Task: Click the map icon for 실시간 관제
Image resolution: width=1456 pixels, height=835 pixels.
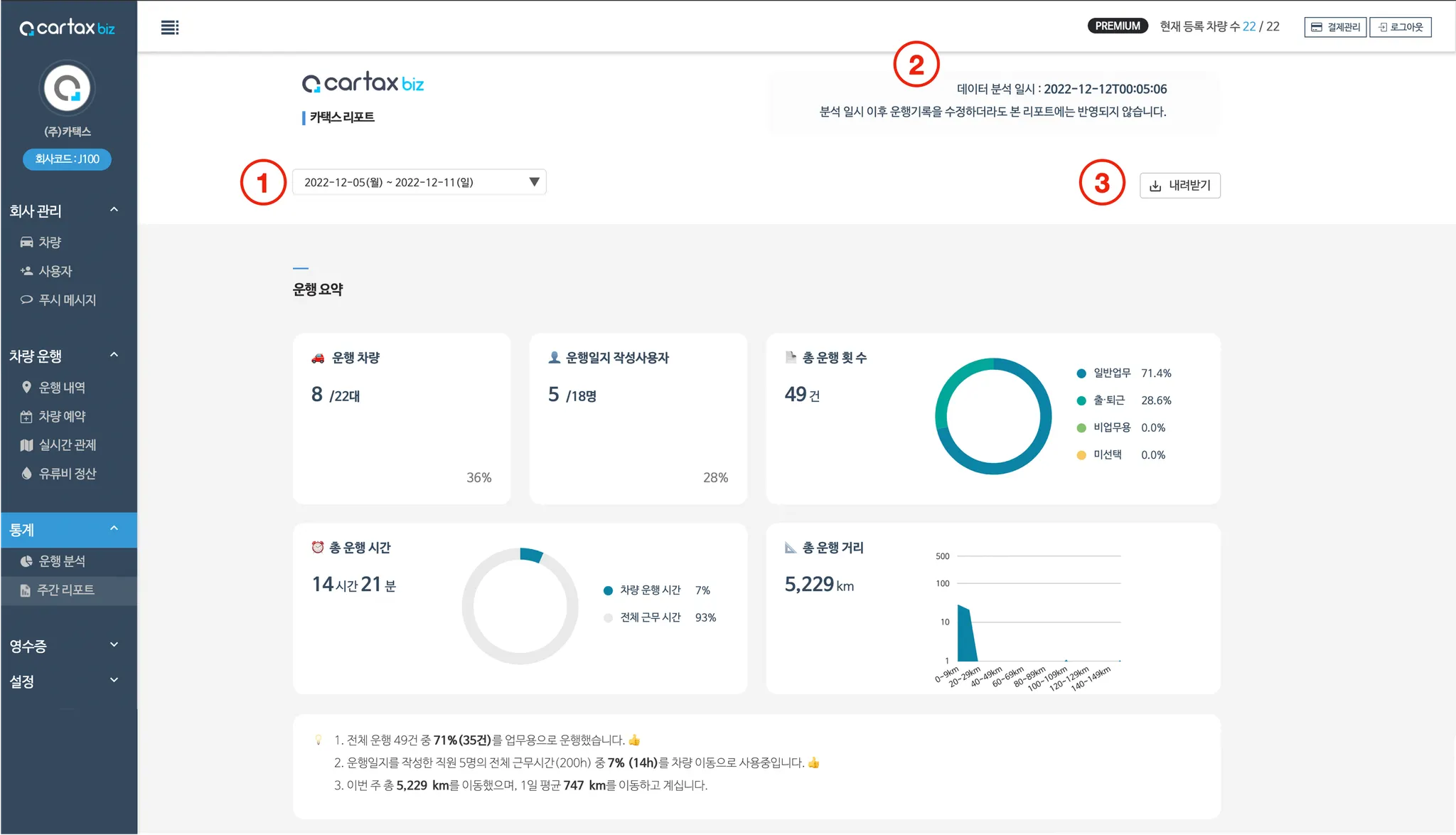Action: [x=26, y=445]
